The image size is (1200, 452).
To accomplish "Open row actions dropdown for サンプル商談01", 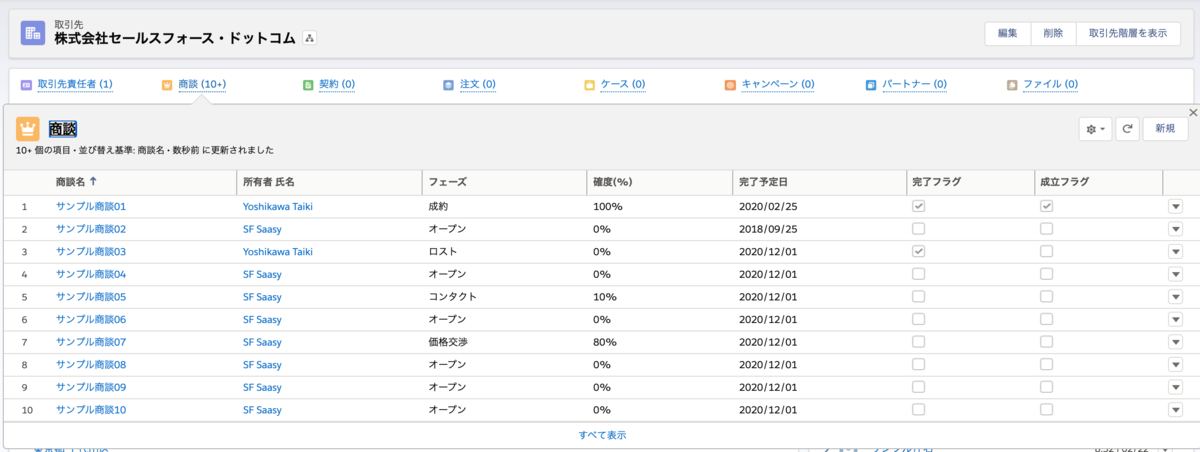I will [x=1175, y=206].
